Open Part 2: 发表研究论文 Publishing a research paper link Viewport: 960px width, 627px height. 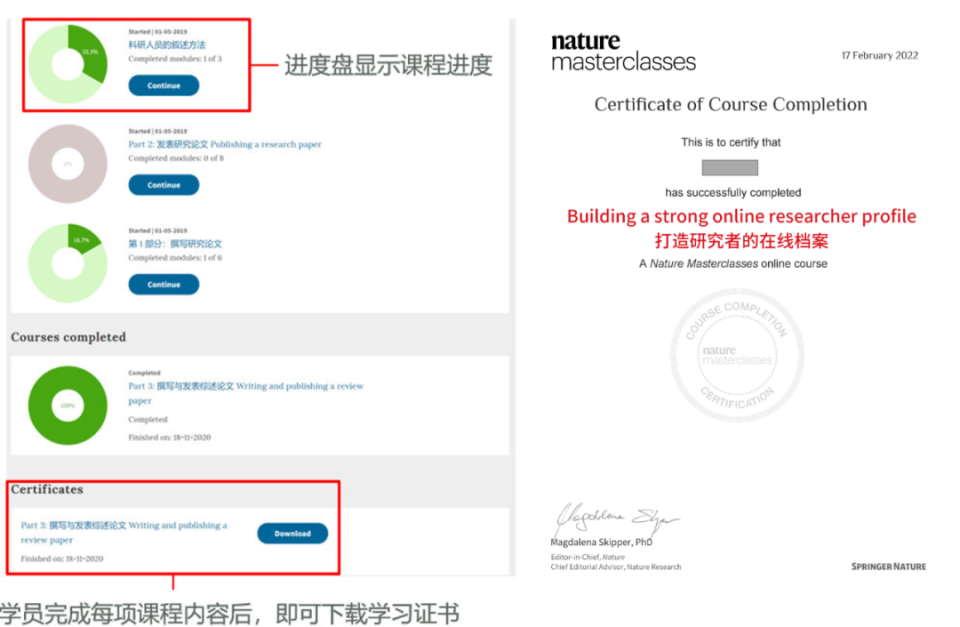tap(225, 145)
